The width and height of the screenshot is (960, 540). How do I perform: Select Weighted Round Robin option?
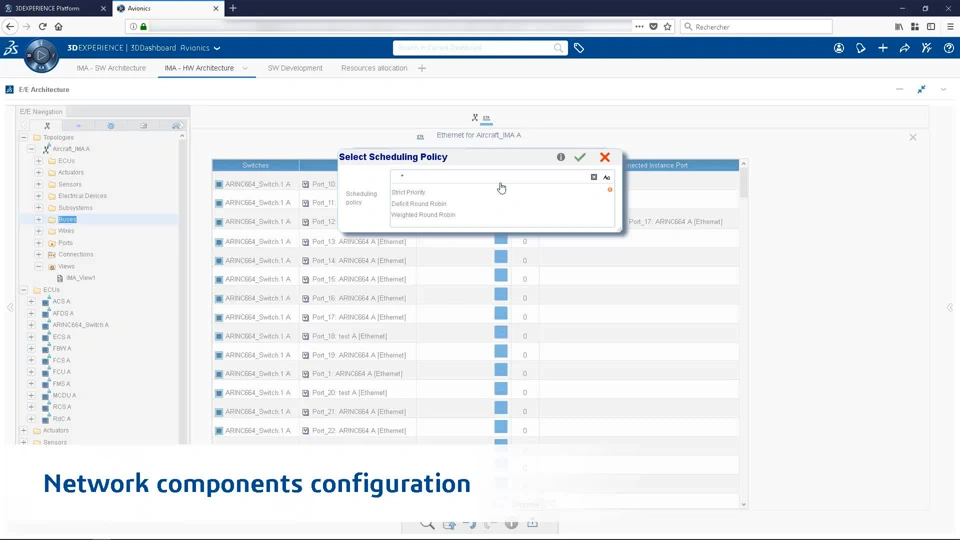pos(423,215)
